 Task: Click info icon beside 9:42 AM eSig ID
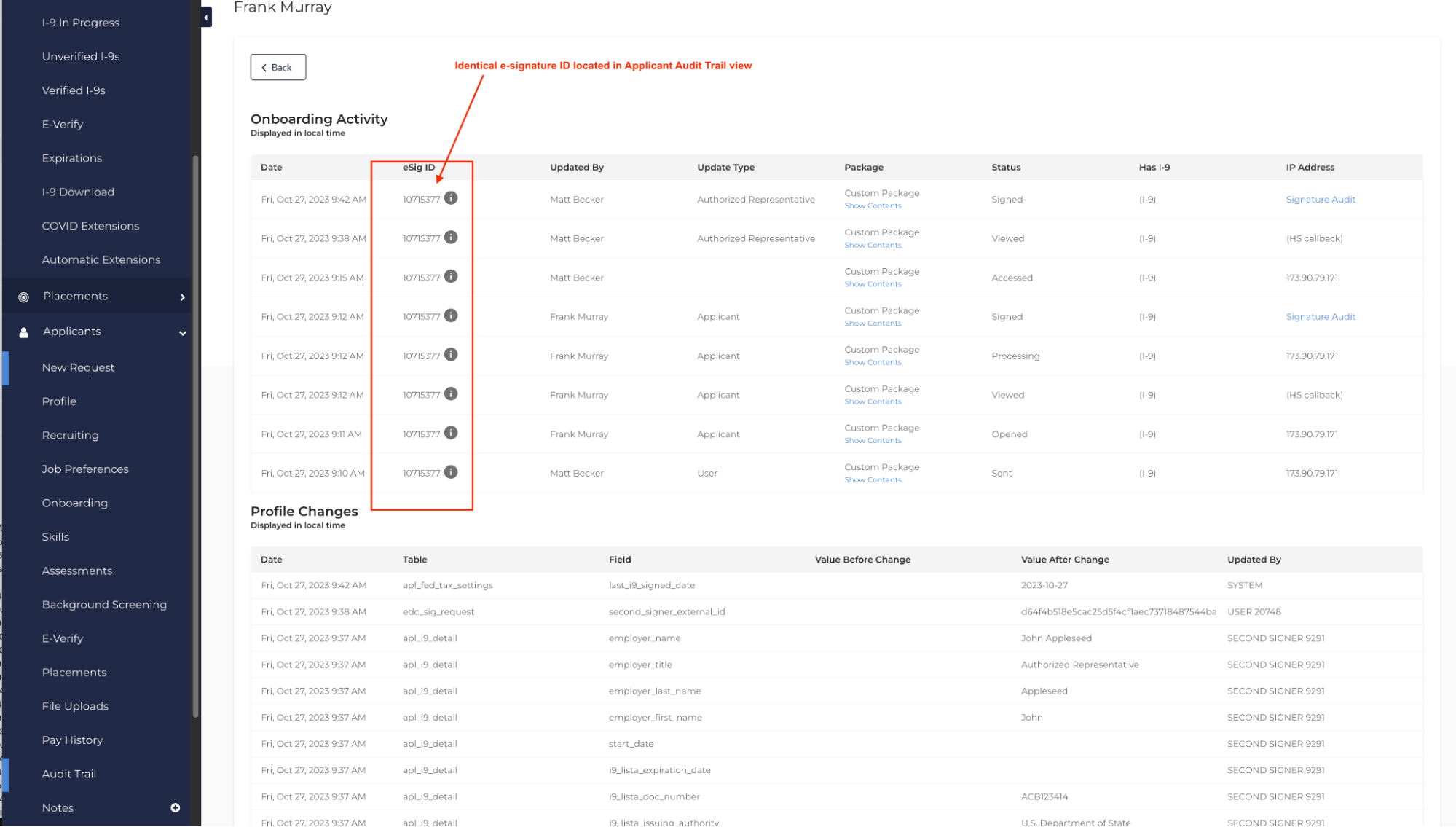point(451,198)
